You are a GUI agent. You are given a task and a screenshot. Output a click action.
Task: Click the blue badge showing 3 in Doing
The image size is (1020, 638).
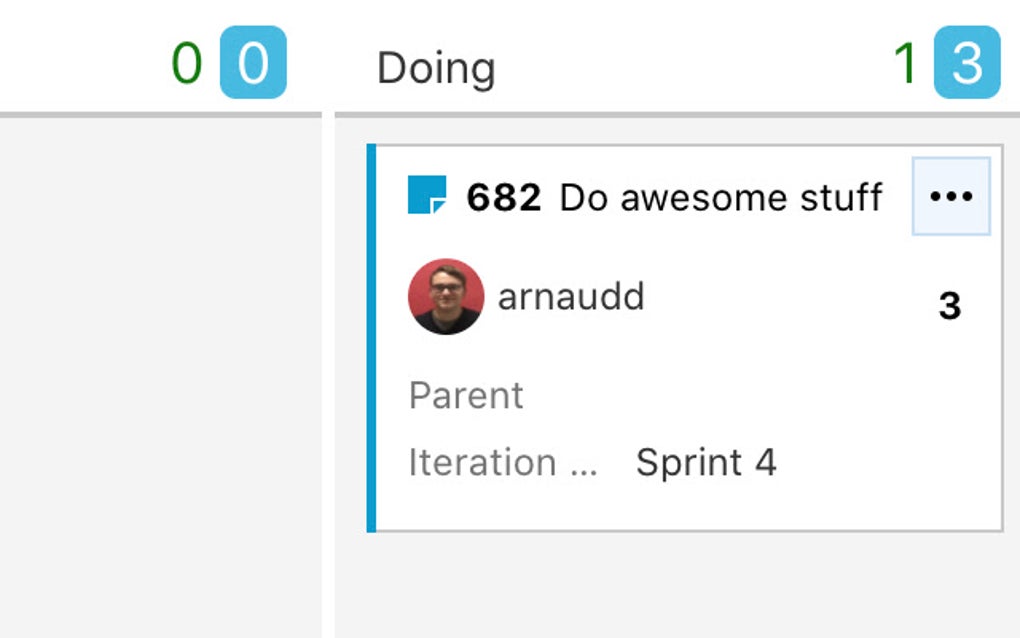(x=966, y=64)
